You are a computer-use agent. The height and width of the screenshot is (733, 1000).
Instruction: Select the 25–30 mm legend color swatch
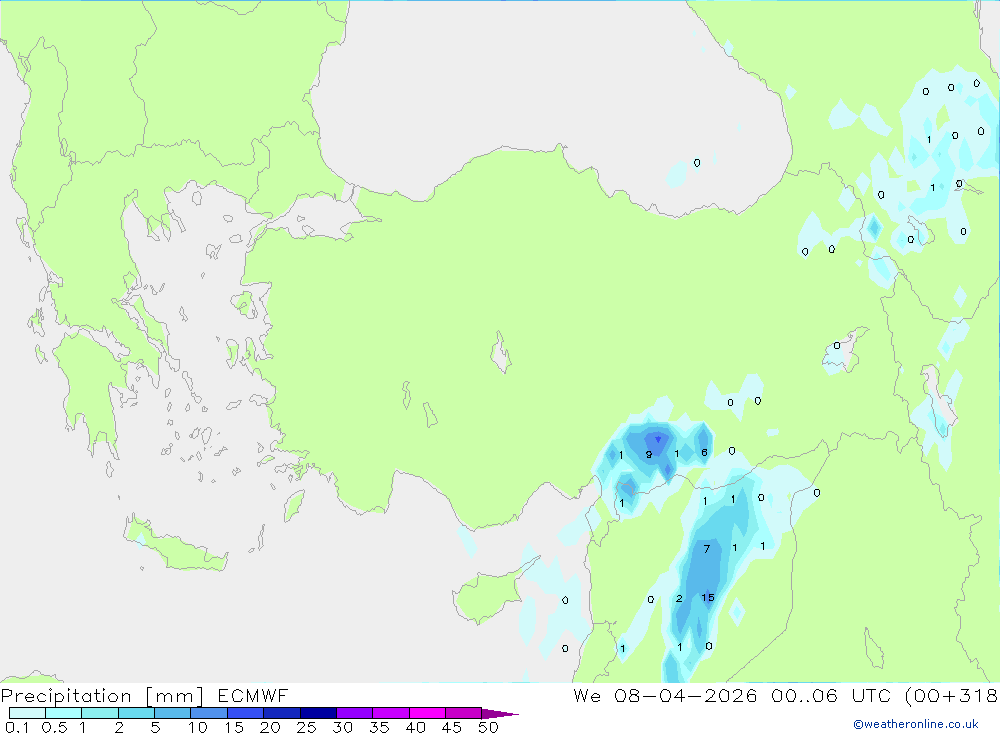318,713
